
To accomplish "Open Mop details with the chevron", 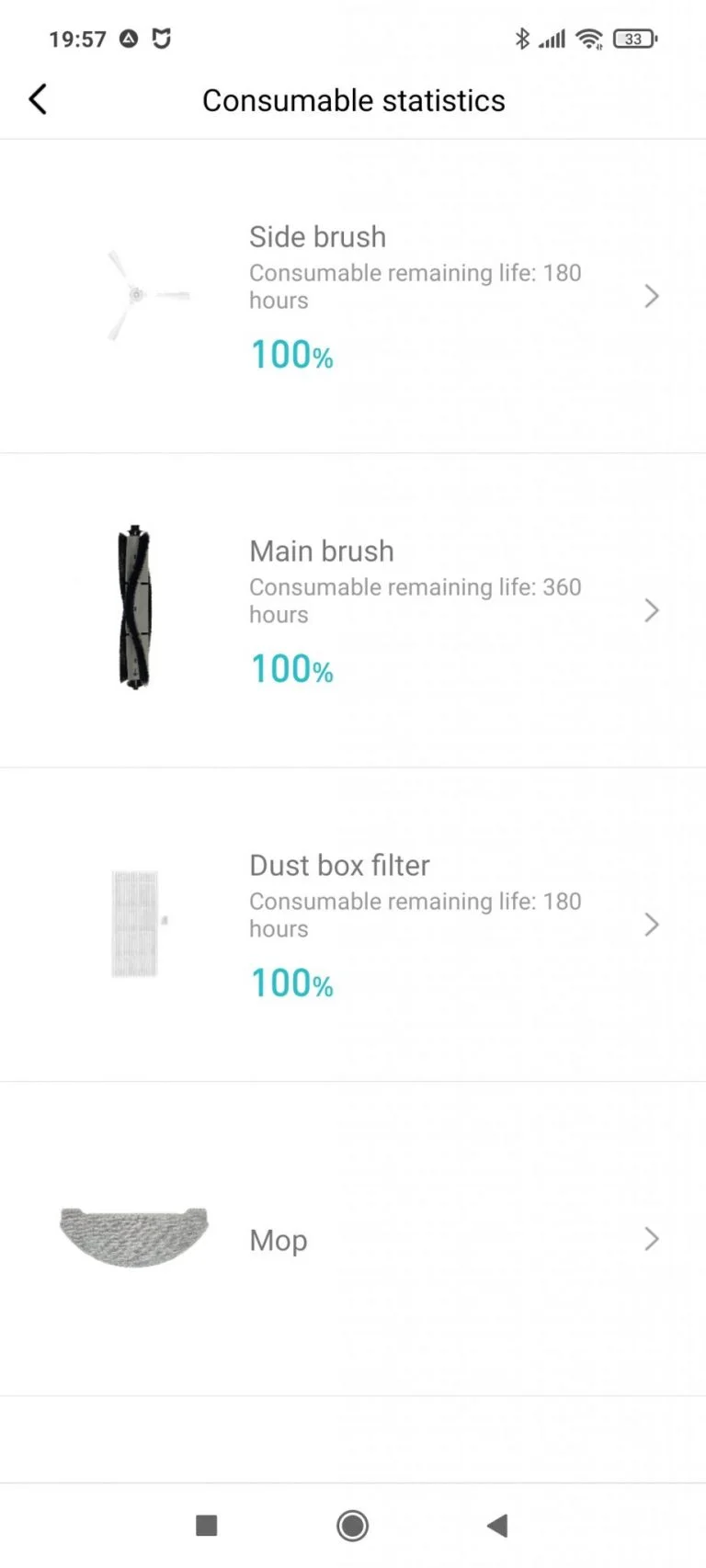I will pyautogui.click(x=653, y=1239).
